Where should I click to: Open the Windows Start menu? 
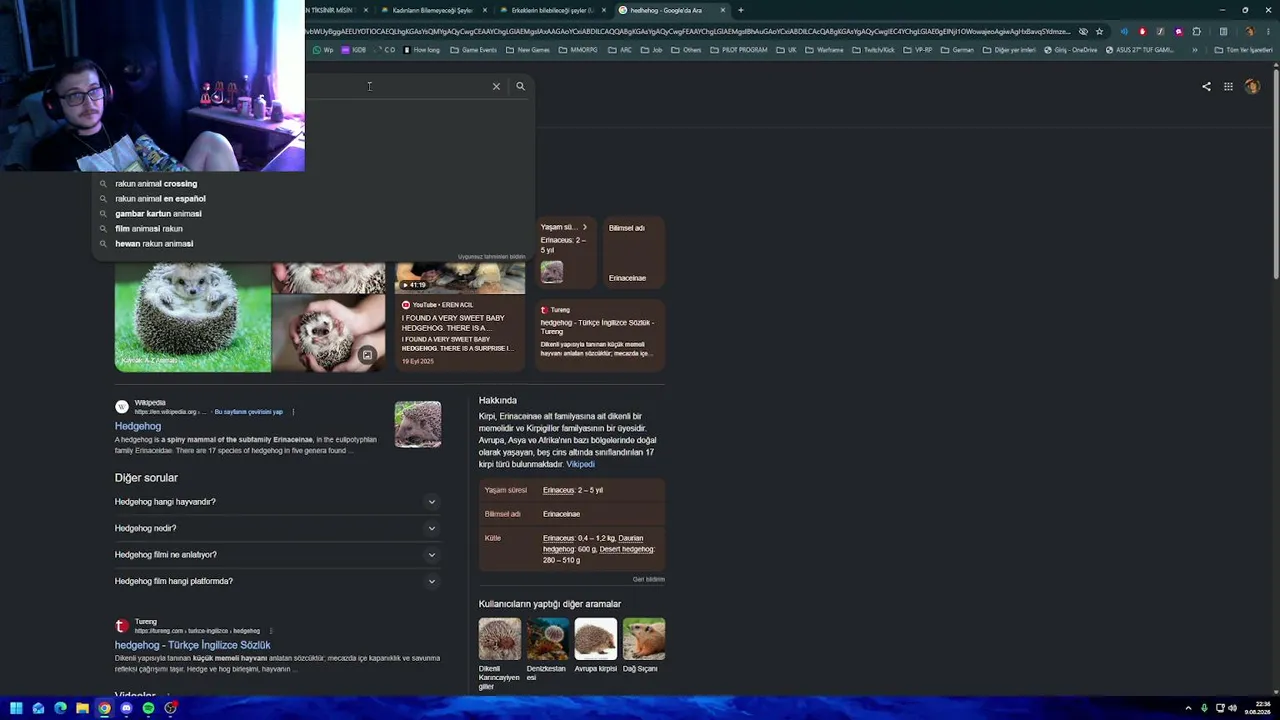click(x=16, y=708)
